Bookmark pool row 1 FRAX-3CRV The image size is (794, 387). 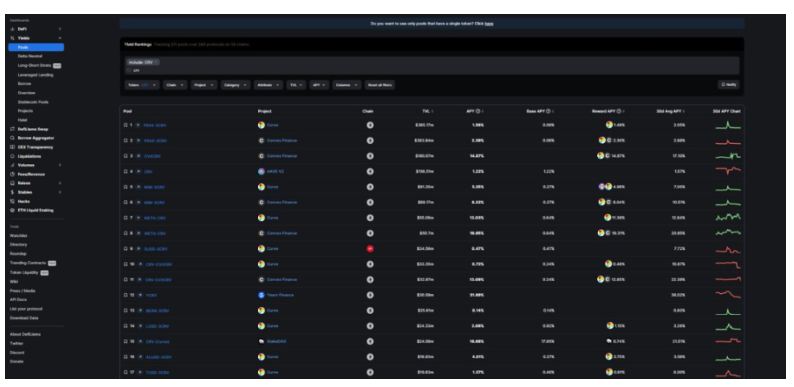click(x=126, y=125)
